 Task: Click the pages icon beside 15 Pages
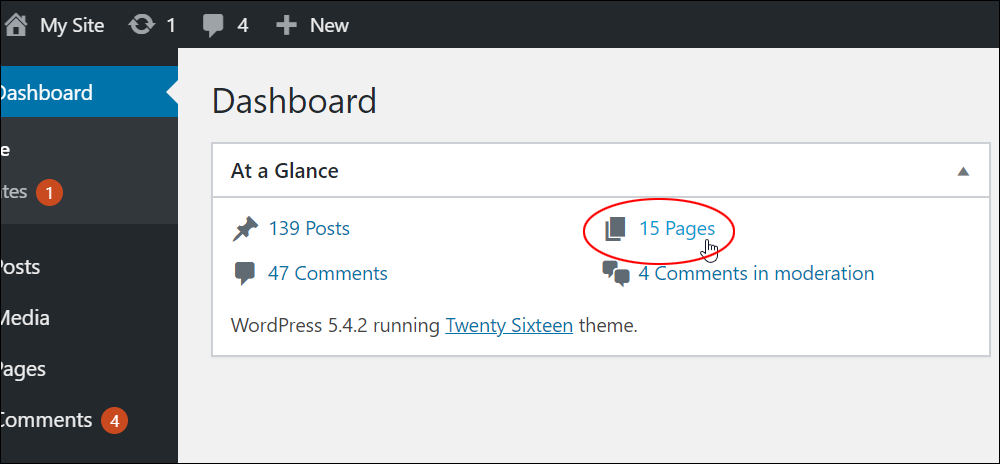615,229
